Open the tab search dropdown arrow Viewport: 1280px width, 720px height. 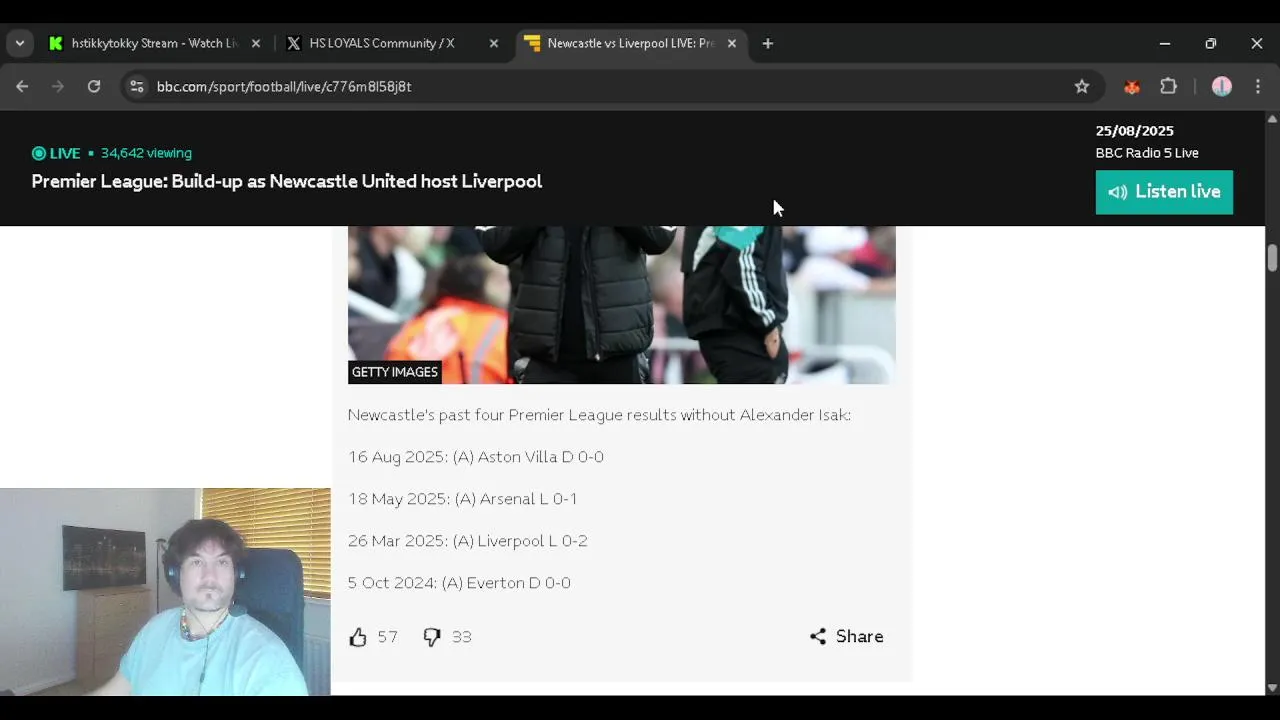tap(20, 44)
